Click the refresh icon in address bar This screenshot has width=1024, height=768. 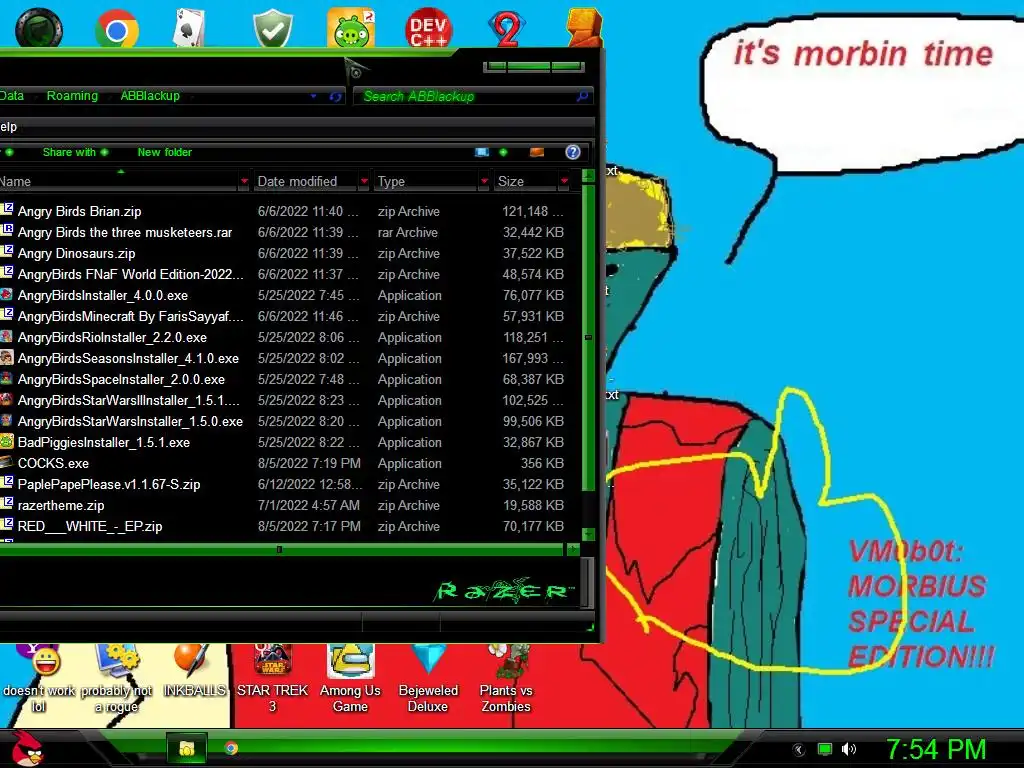[x=336, y=97]
